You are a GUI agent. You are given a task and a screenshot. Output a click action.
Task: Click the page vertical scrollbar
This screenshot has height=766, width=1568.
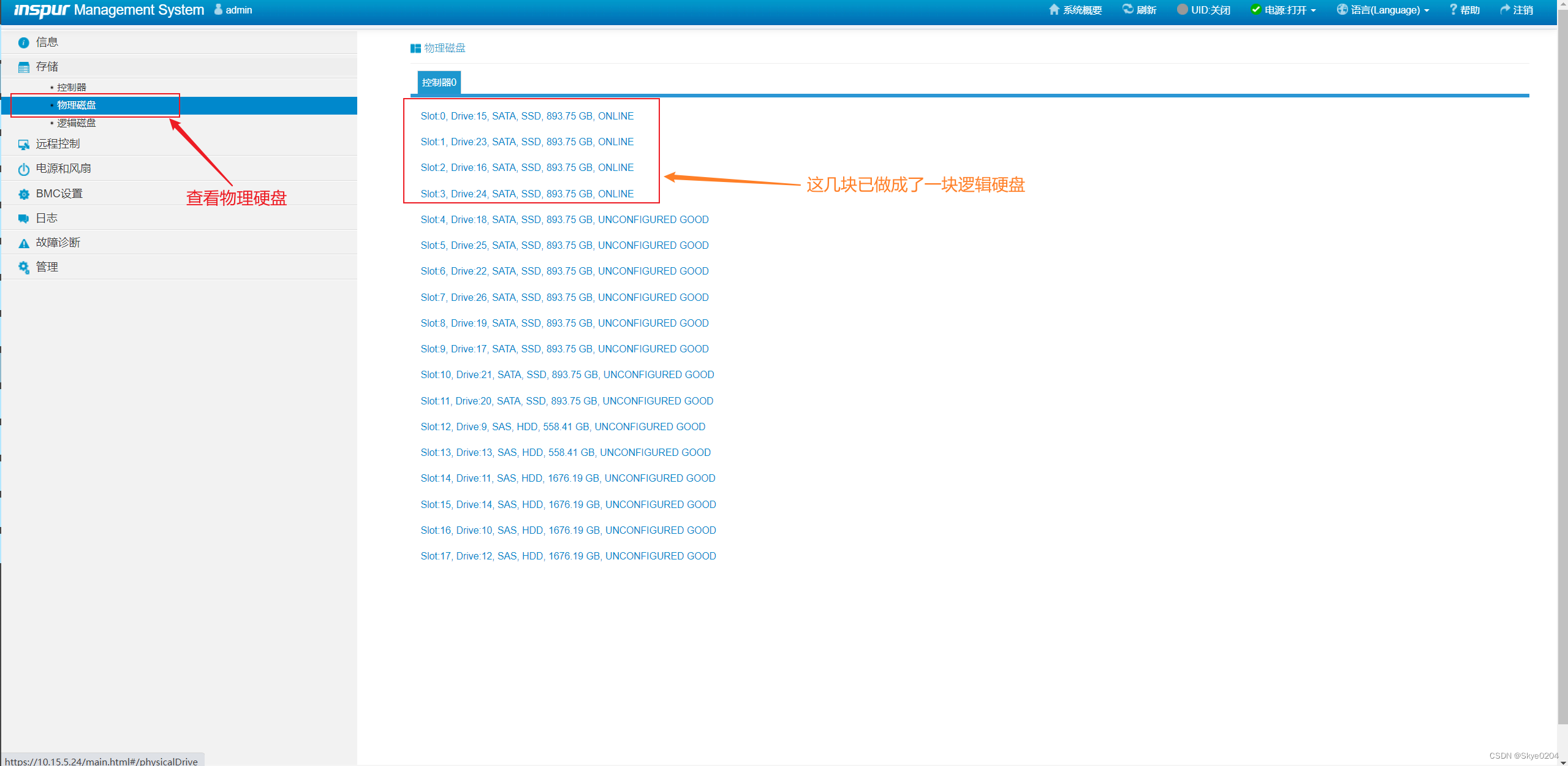1562,368
